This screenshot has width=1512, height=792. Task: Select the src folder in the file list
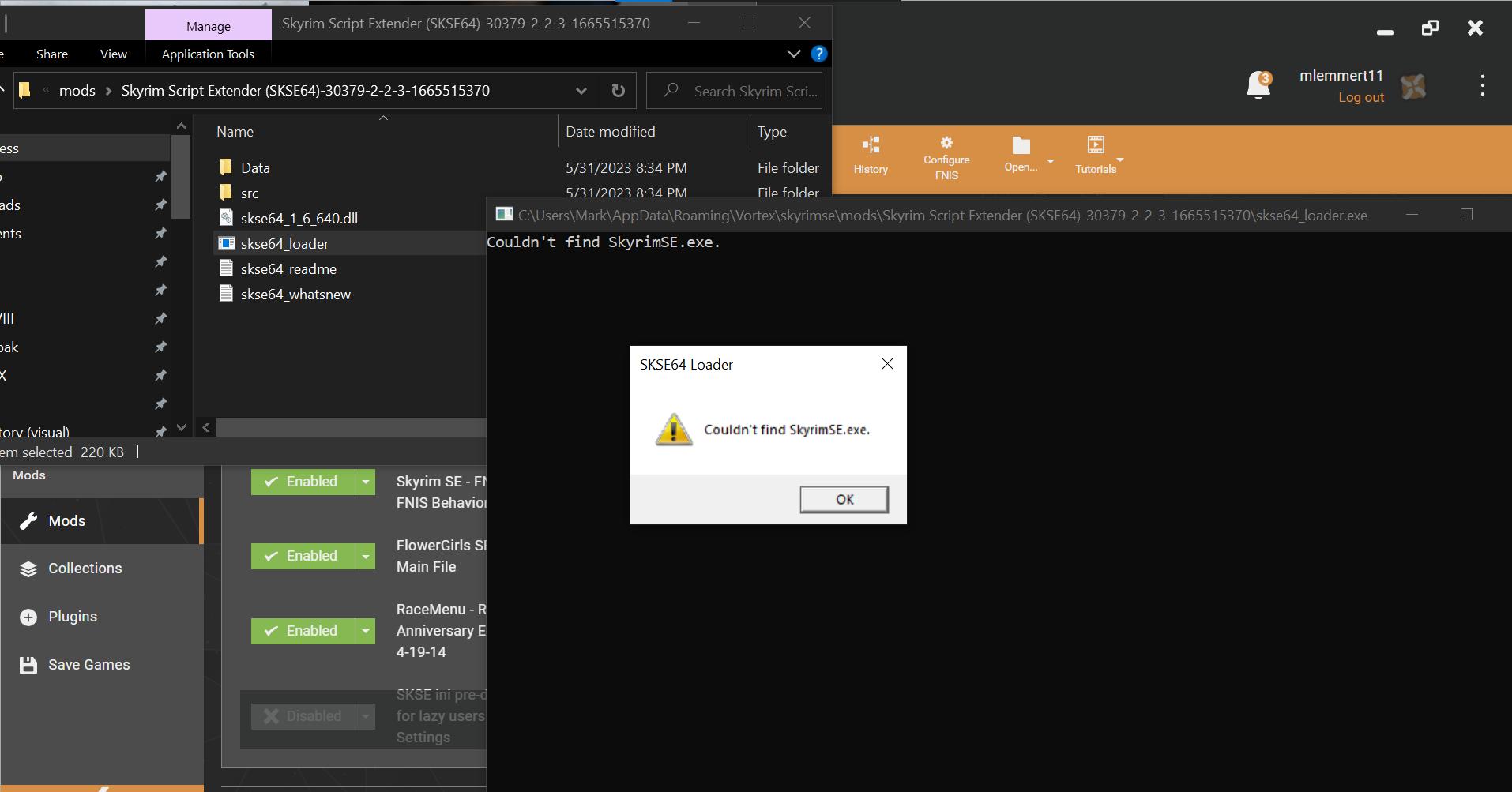[250, 193]
